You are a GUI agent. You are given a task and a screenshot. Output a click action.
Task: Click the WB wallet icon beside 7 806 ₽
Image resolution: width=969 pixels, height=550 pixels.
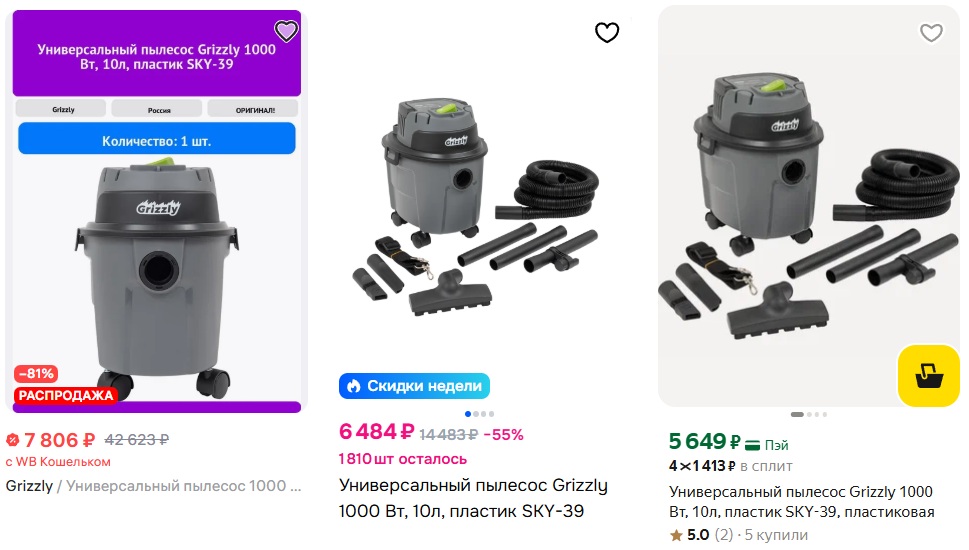13,440
